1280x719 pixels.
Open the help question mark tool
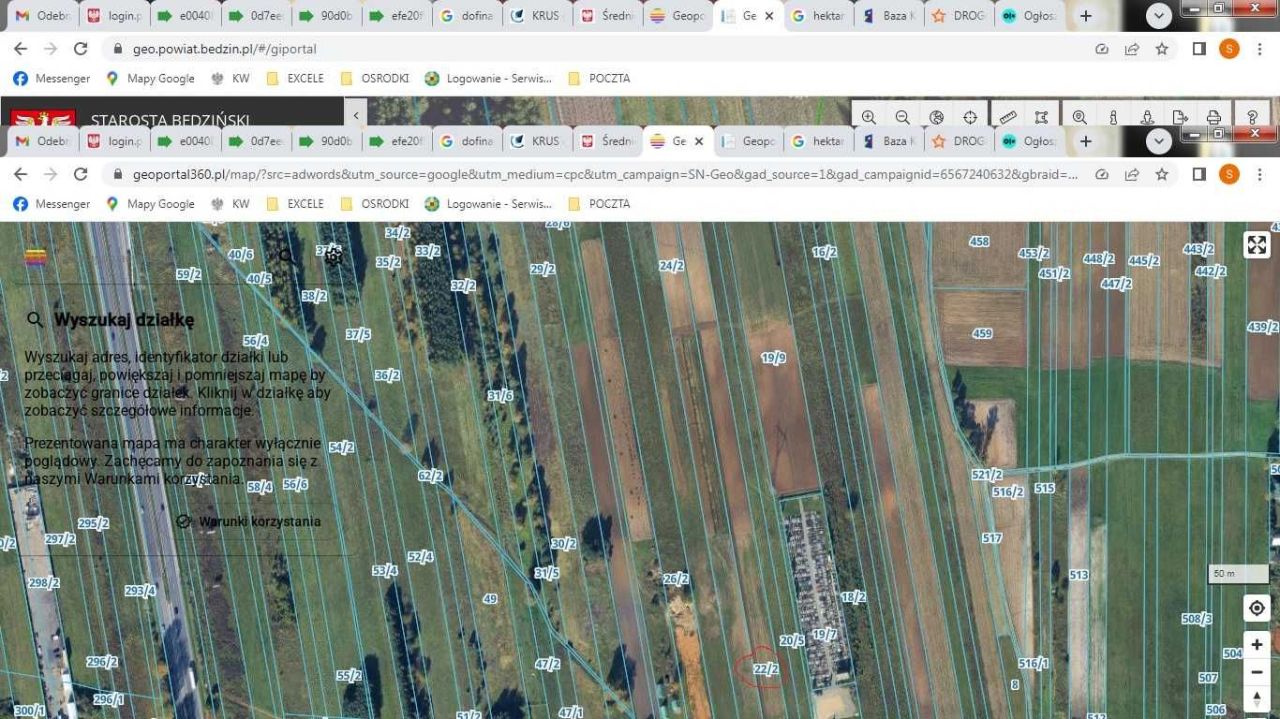1252,117
